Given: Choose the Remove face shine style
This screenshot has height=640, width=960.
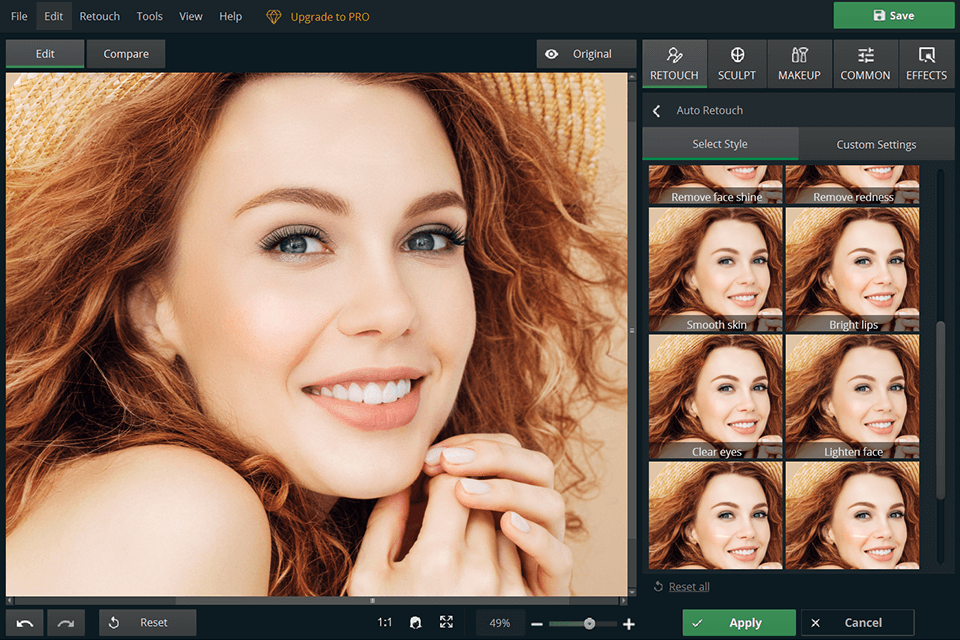Looking at the screenshot, I should coord(716,184).
